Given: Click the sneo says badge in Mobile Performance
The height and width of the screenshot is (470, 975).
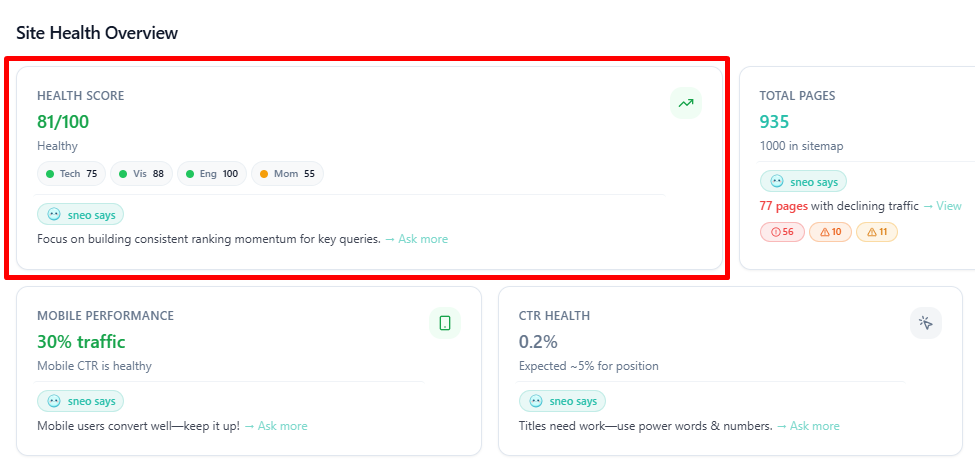Looking at the screenshot, I should 81,401.
